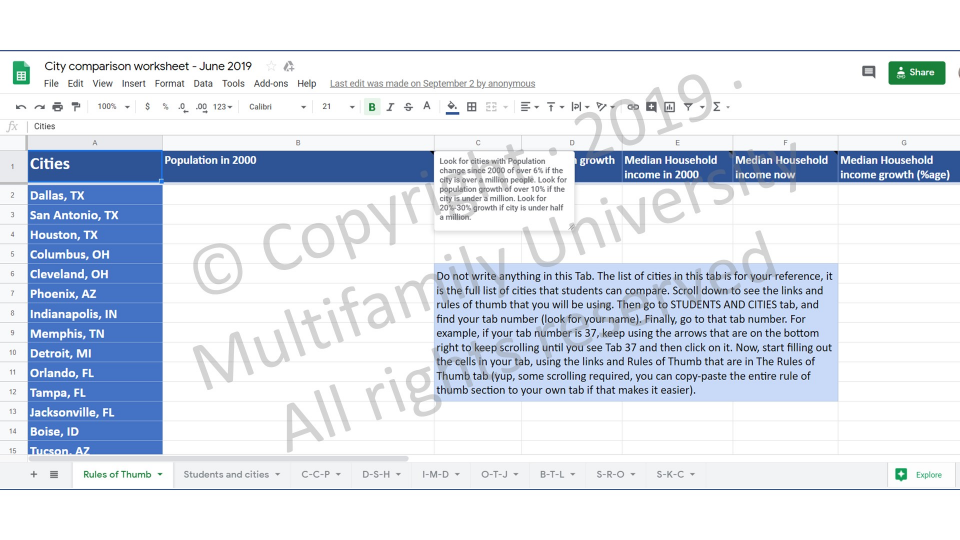Click the Redo icon
The height and width of the screenshot is (540, 960).
(39, 107)
